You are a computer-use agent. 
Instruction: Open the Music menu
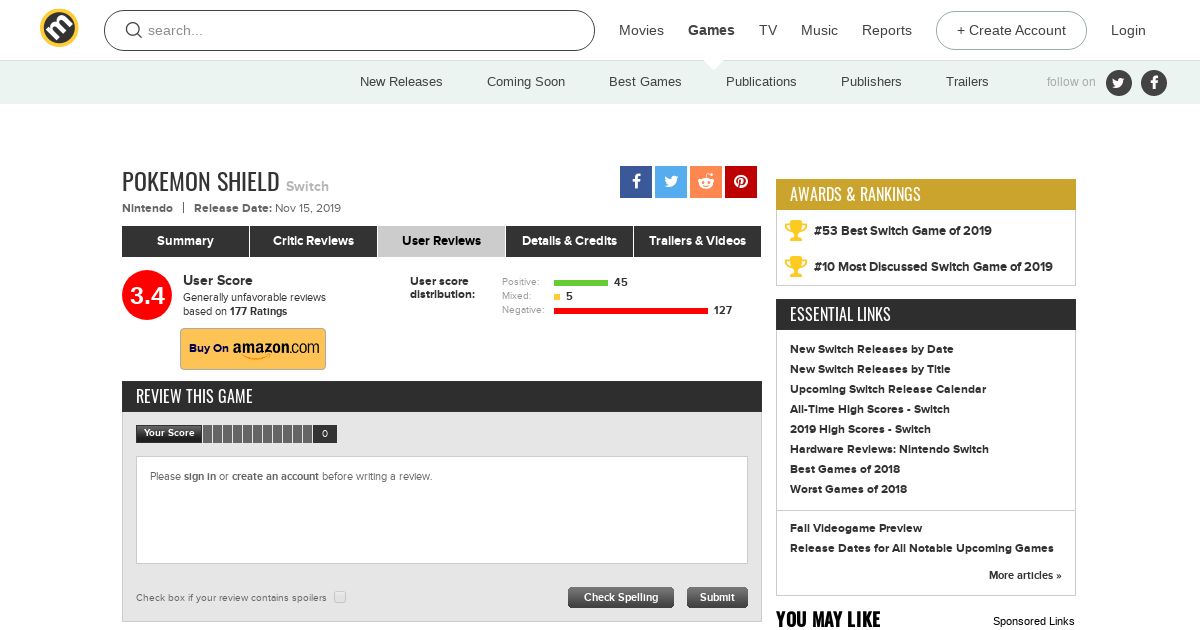point(819,30)
